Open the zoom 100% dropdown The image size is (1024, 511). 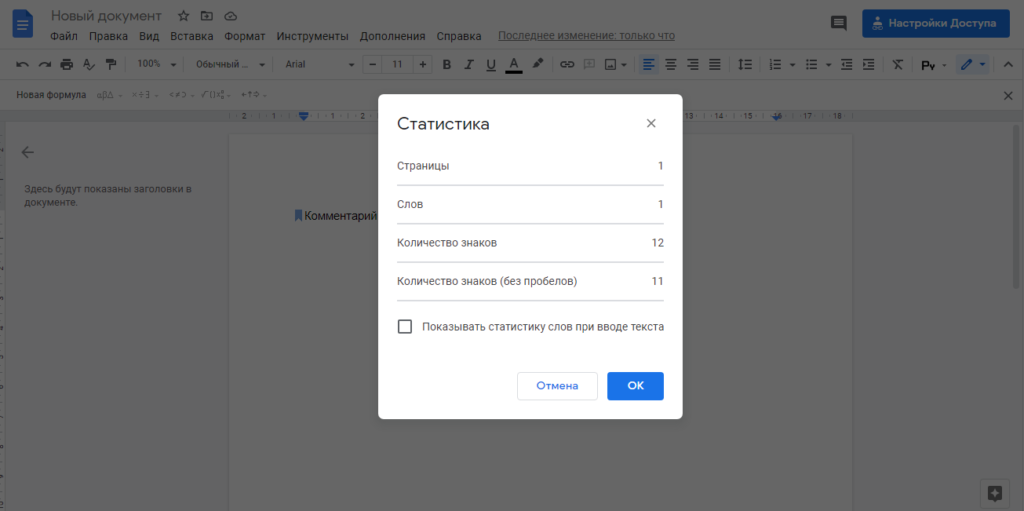(156, 64)
